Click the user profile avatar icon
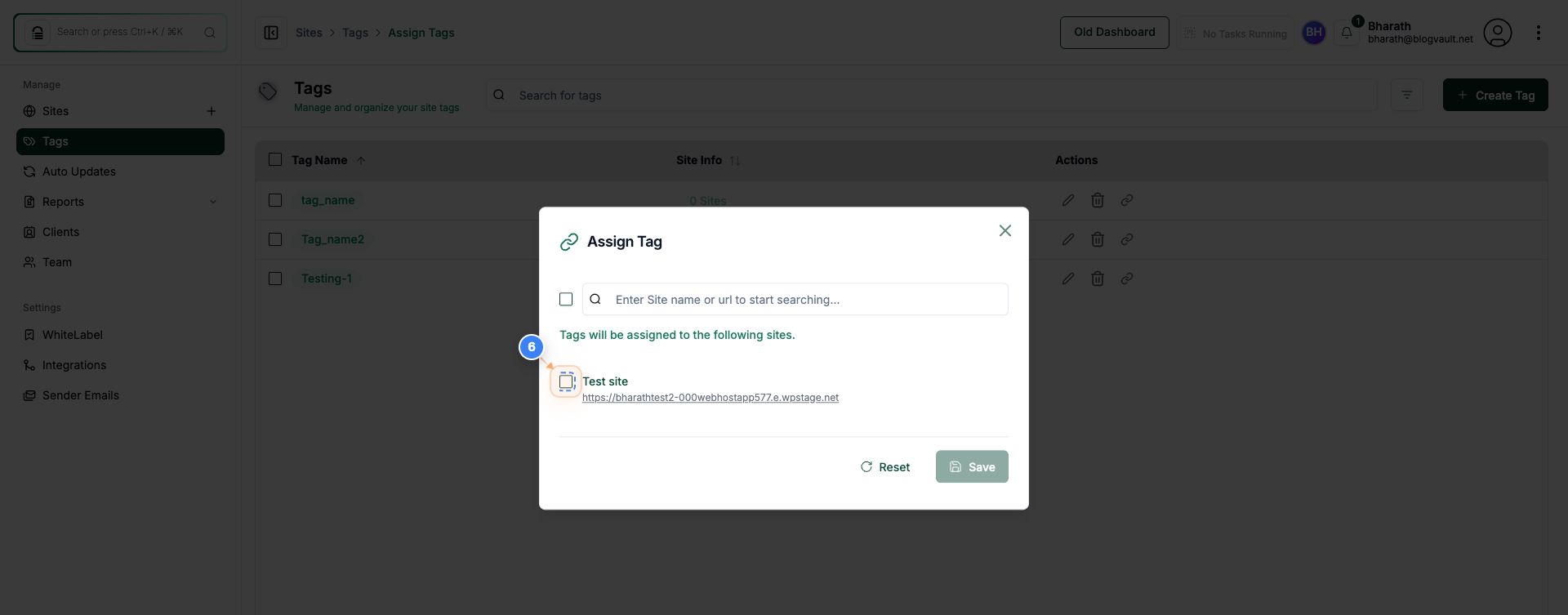 [1497, 33]
